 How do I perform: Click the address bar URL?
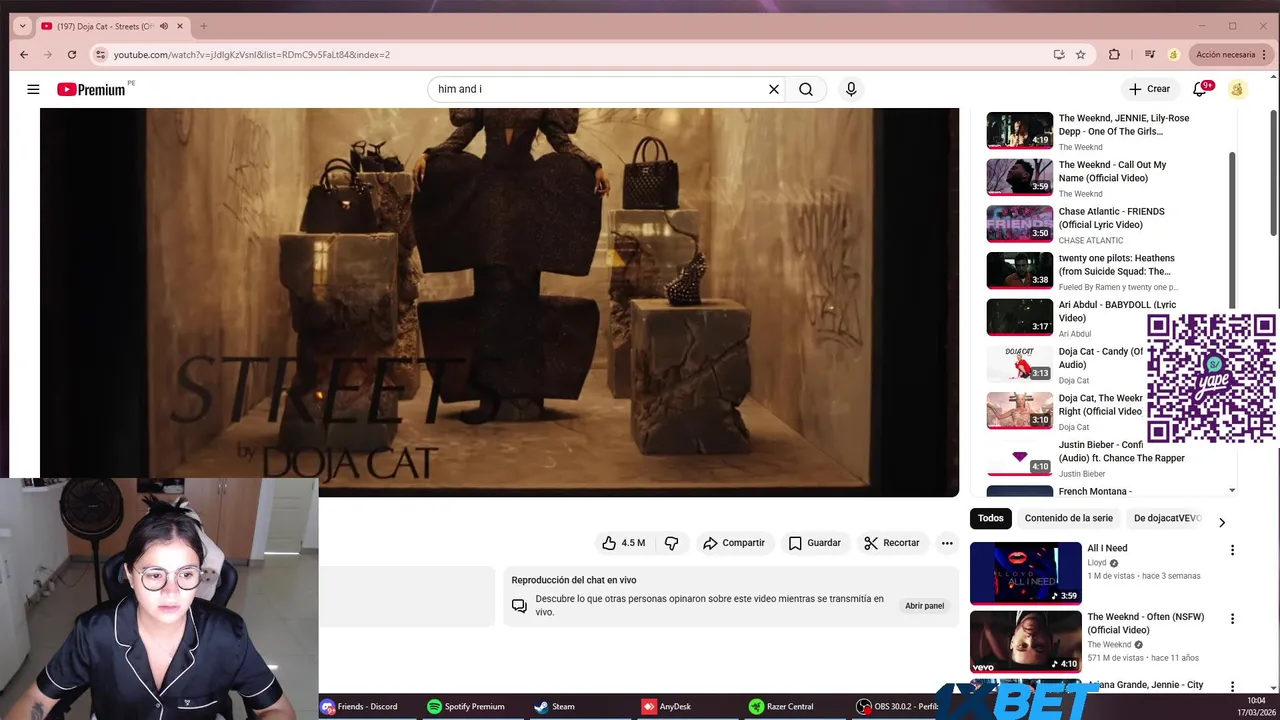[252, 55]
